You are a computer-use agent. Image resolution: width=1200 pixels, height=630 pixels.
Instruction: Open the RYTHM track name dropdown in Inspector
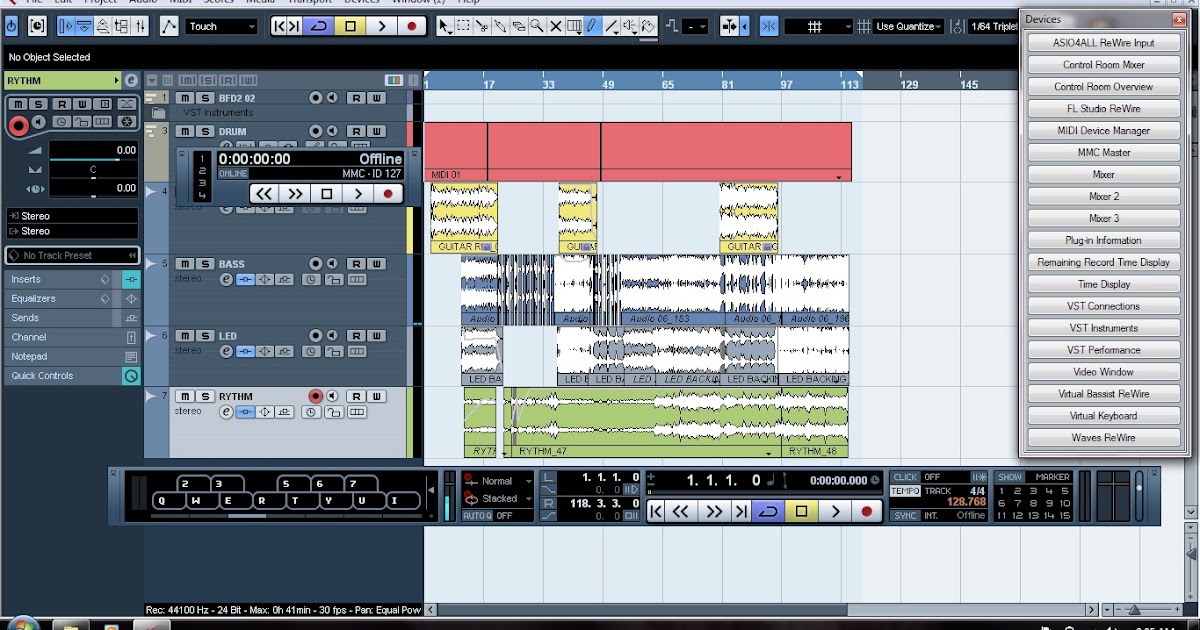coord(62,80)
